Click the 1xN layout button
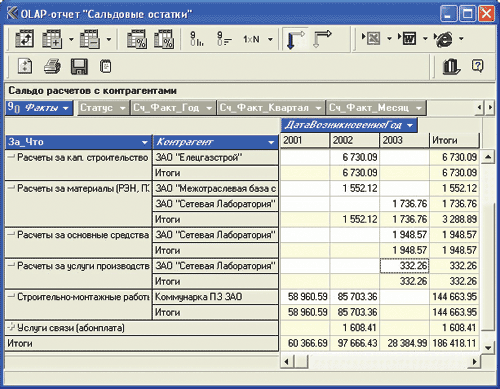The width and height of the screenshot is (500, 389). click(251, 39)
